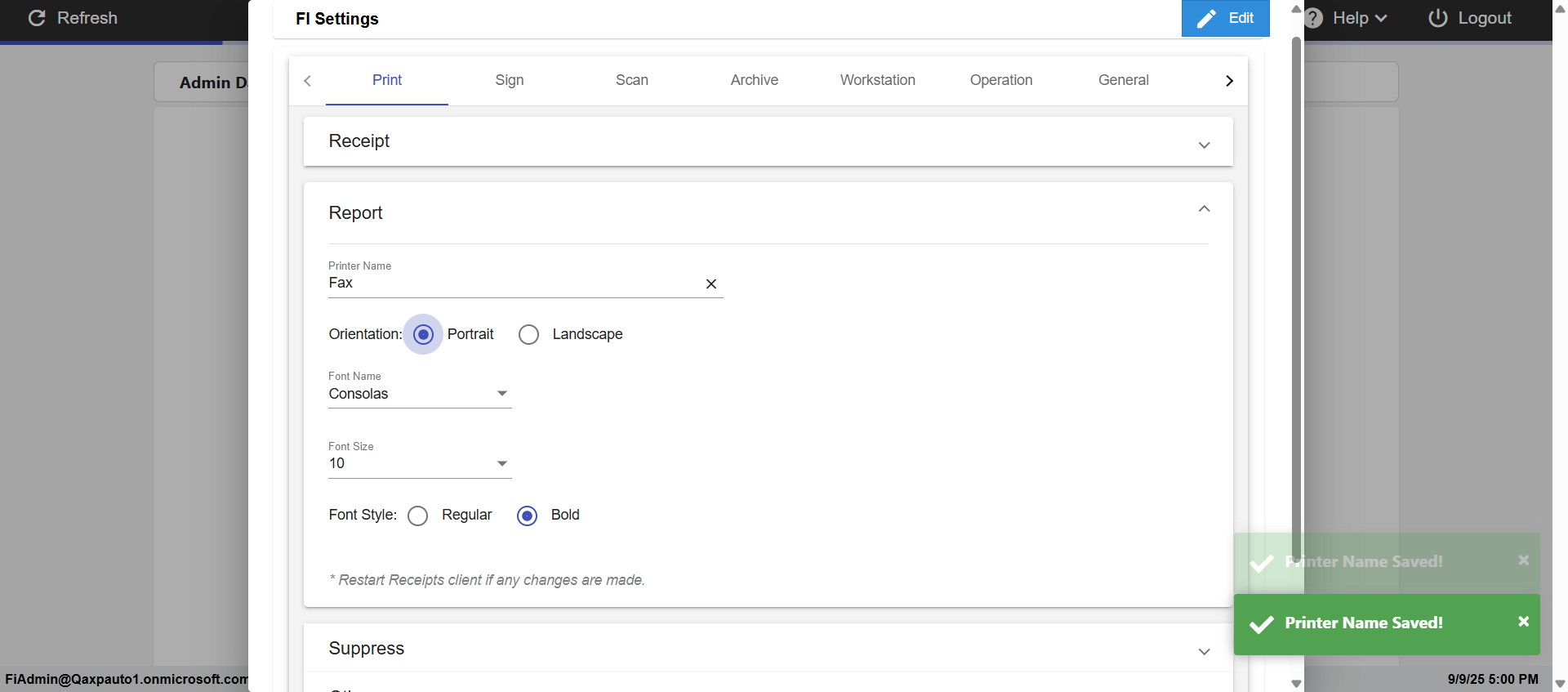Click the Logout power icon
1568x692 pixels.
(x=1437, y=18)
